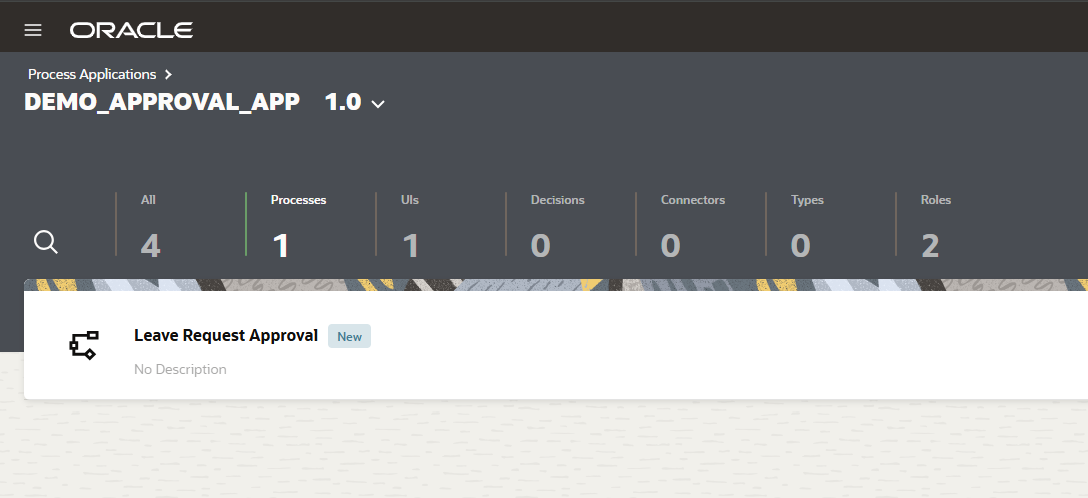The image size is (1088, 498).
Task: Click the DEMO_APPROVAL_APP application title
Action: (162, 102)
